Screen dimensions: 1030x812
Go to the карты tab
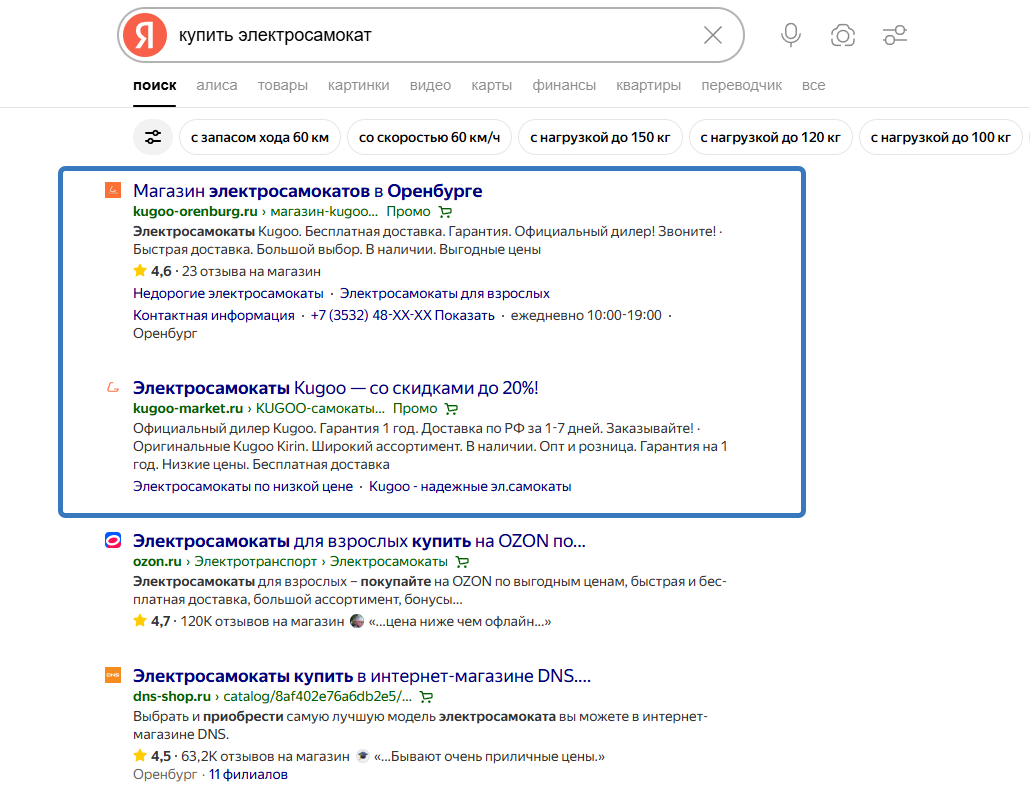491,85
